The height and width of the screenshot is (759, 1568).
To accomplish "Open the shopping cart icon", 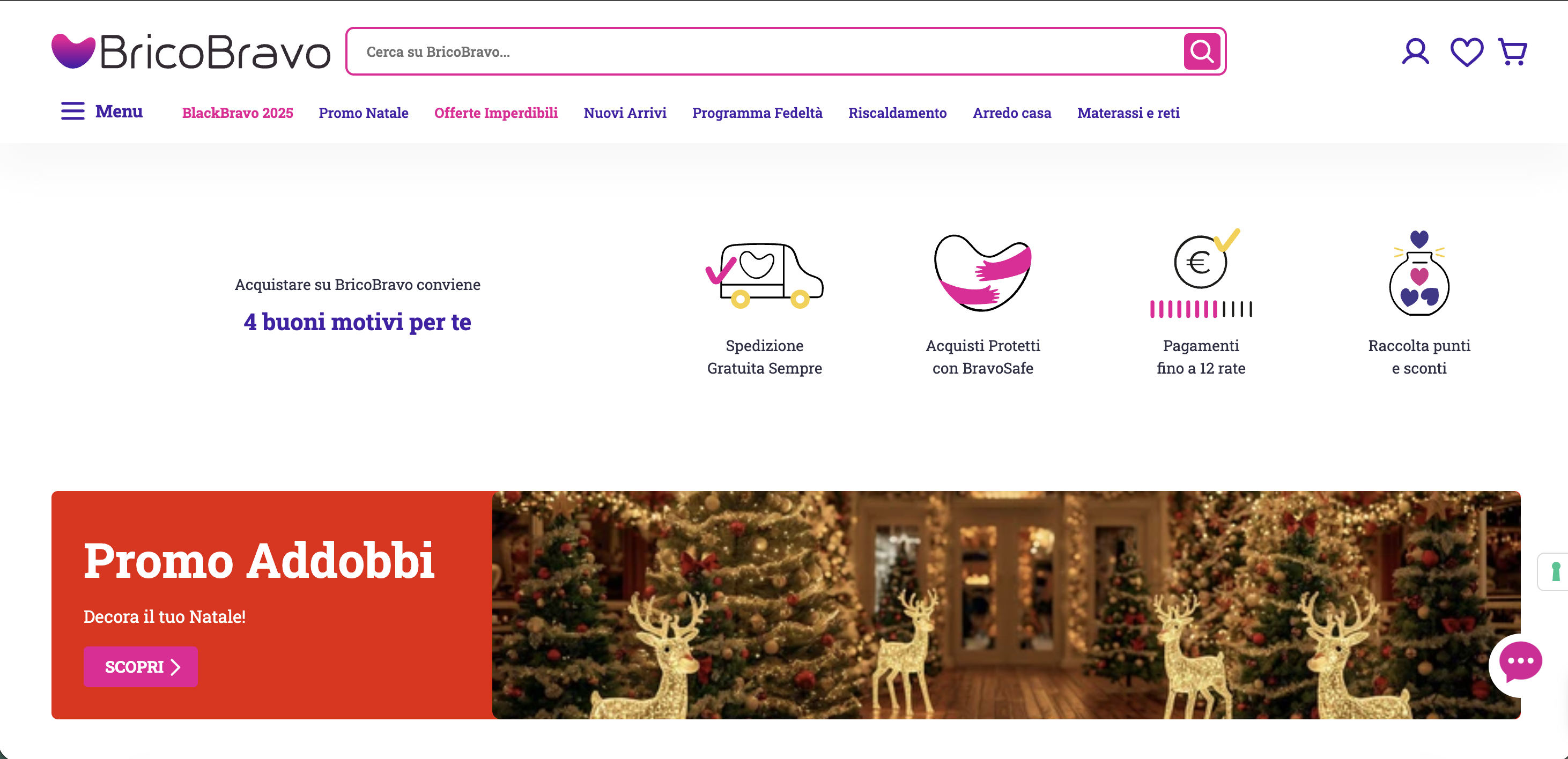I will pos(1513,52).
